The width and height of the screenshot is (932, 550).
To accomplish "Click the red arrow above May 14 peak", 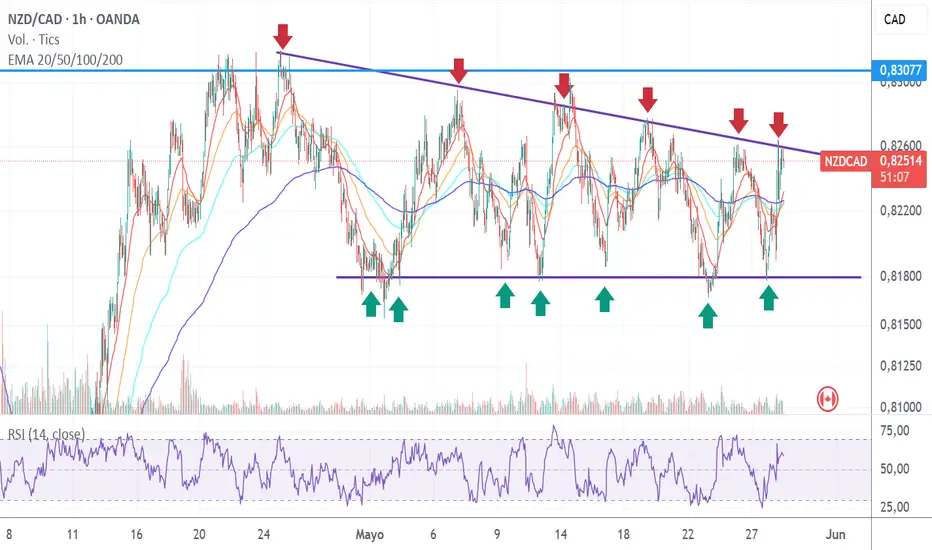I will [x=564, y=85].
